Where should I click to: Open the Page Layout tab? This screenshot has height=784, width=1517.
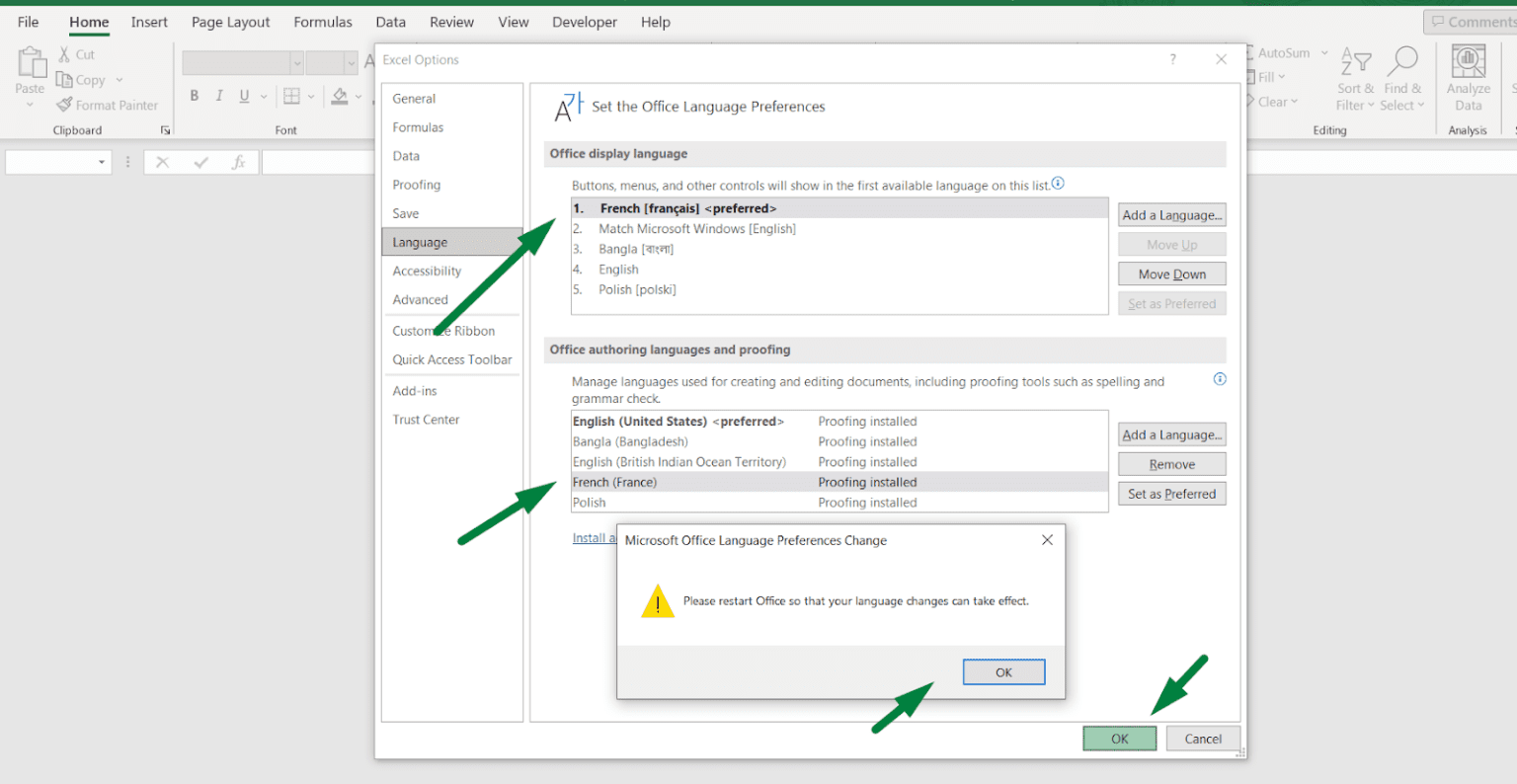click(x=230, y=22)
